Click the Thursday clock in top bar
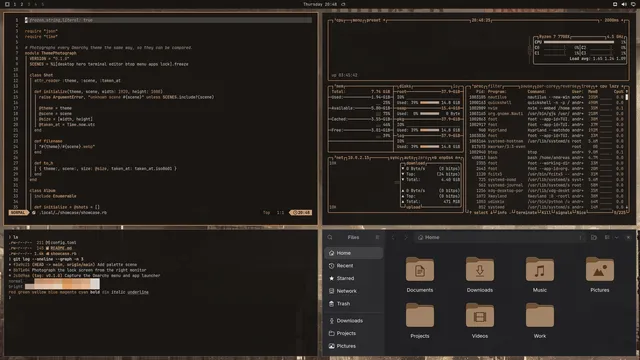The width and height of the screenshot is (640, 360). click(320, 4)
